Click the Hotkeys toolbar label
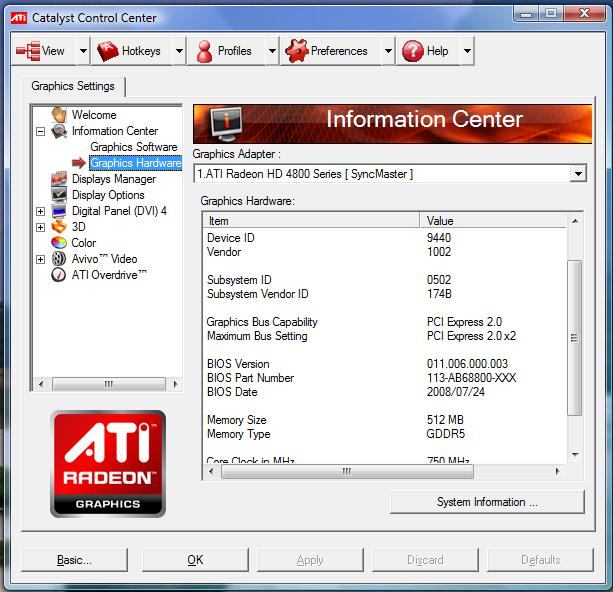 (141, 51)
